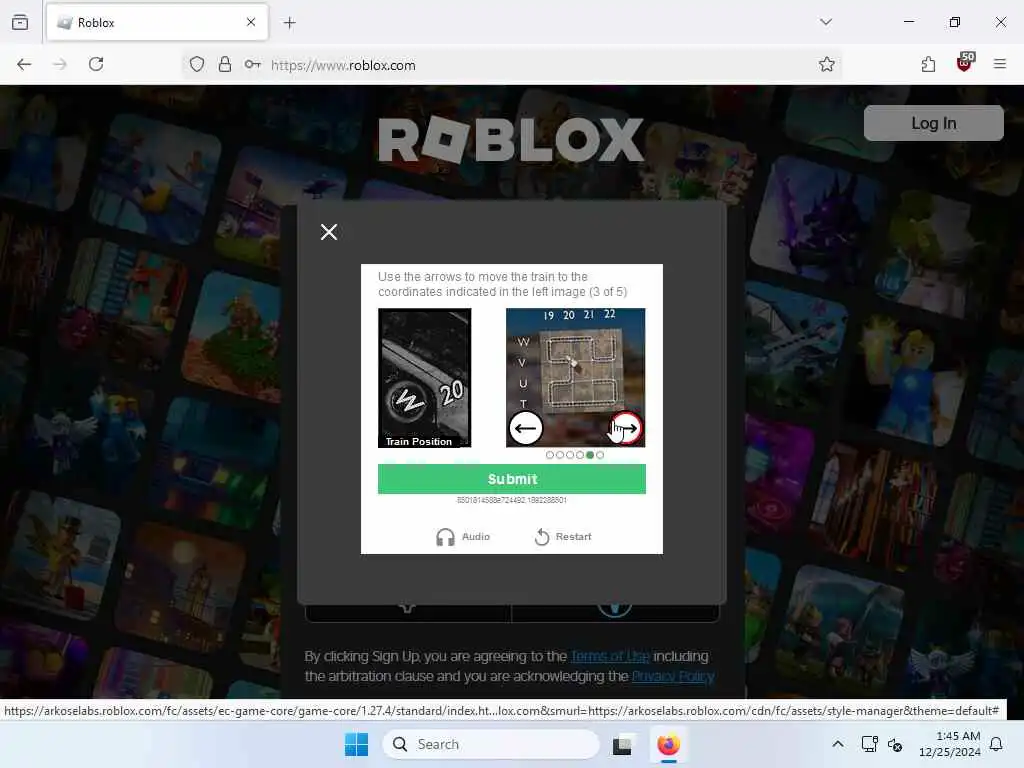The image size is (1024, 768).
Task: Click the taskbar Search box
Action: 491,744
